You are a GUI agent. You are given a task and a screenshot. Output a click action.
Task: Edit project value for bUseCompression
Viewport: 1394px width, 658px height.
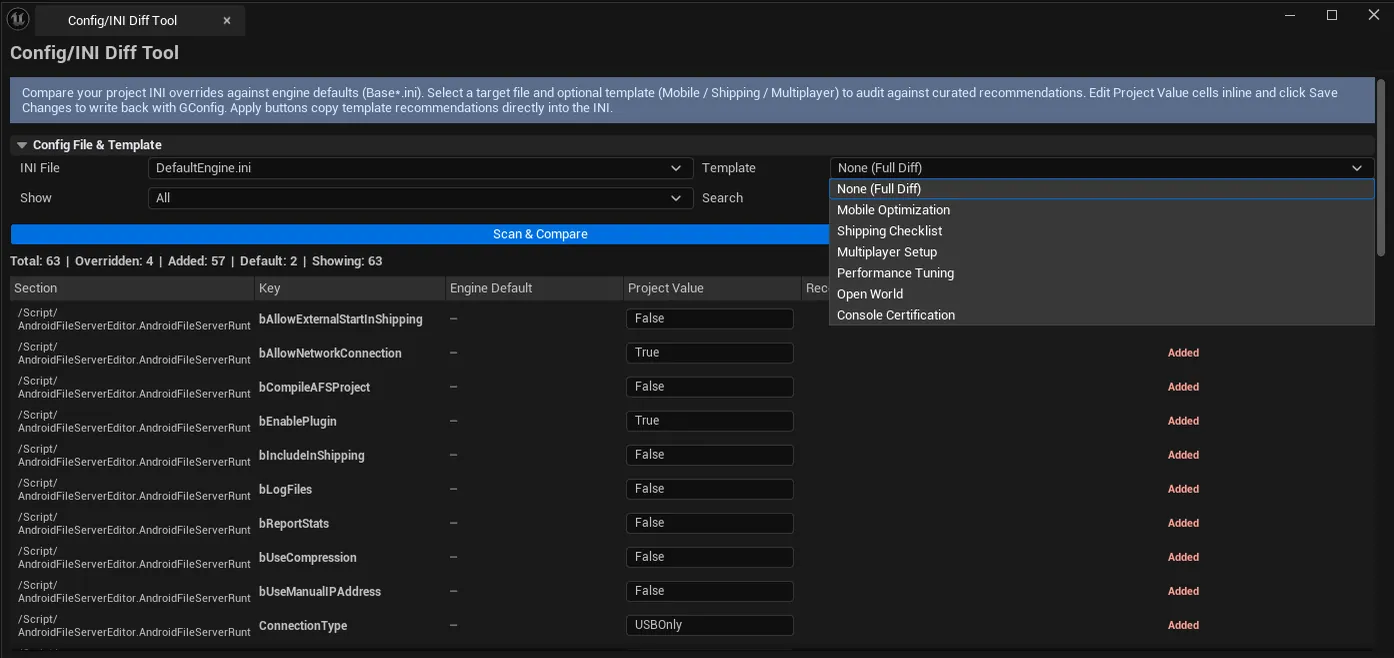(710, 557)
